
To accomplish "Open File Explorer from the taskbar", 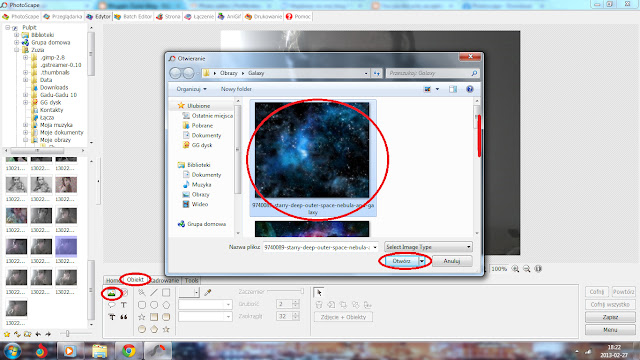I will (100, 351).
